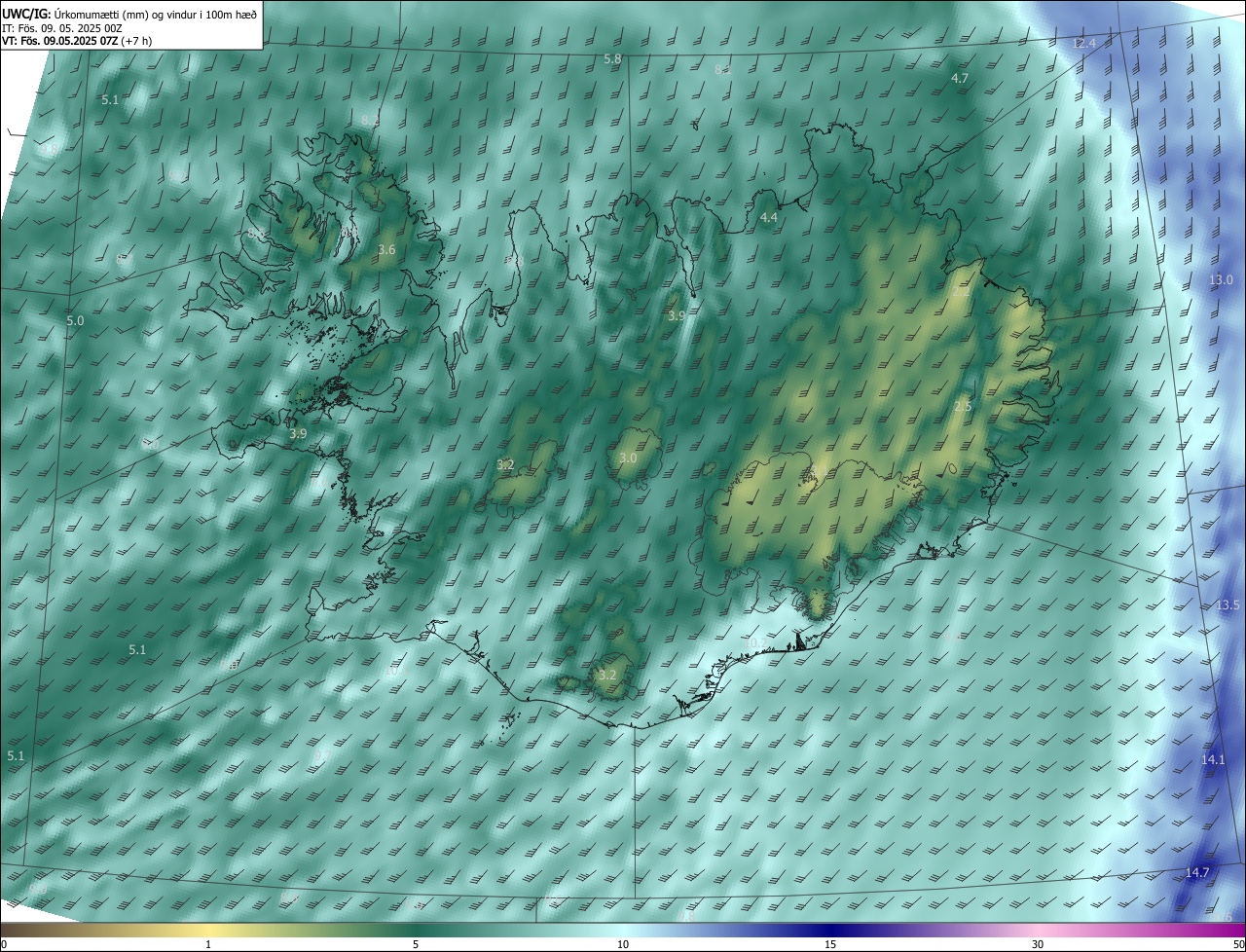The image size is (1246, 952).
Task: Click the 14.7 value label on the map
Action: coord(1197,872)
